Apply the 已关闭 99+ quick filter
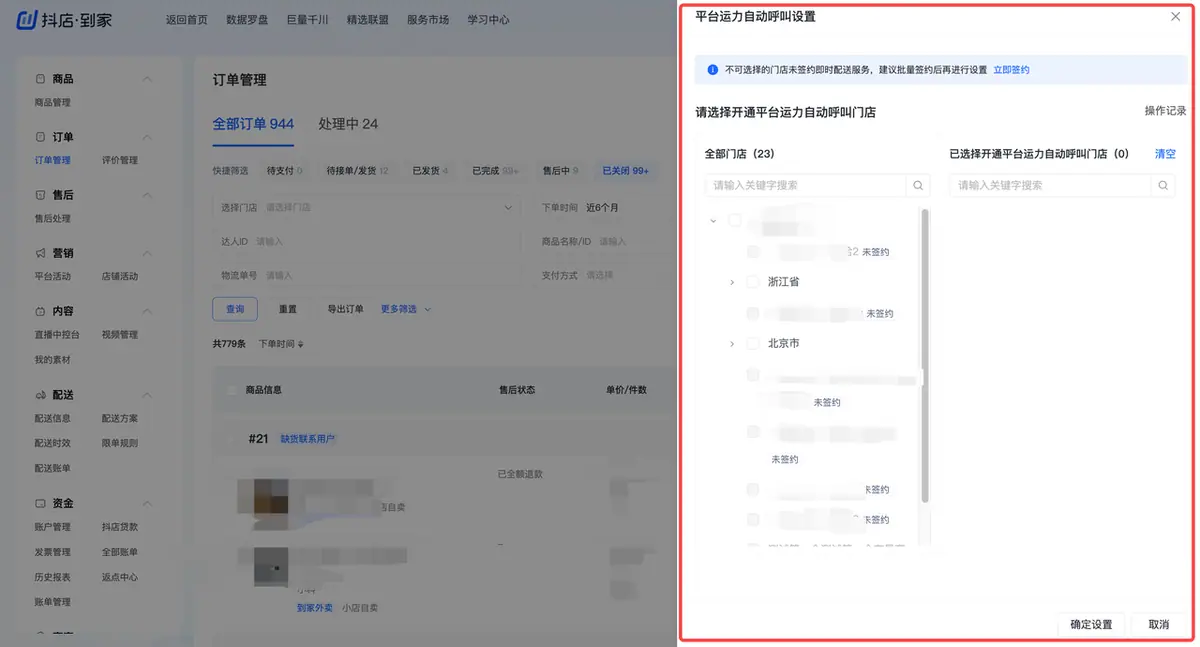Image resolution: width=1200 pixels, height=647 pixels. [x=625, y=171]
